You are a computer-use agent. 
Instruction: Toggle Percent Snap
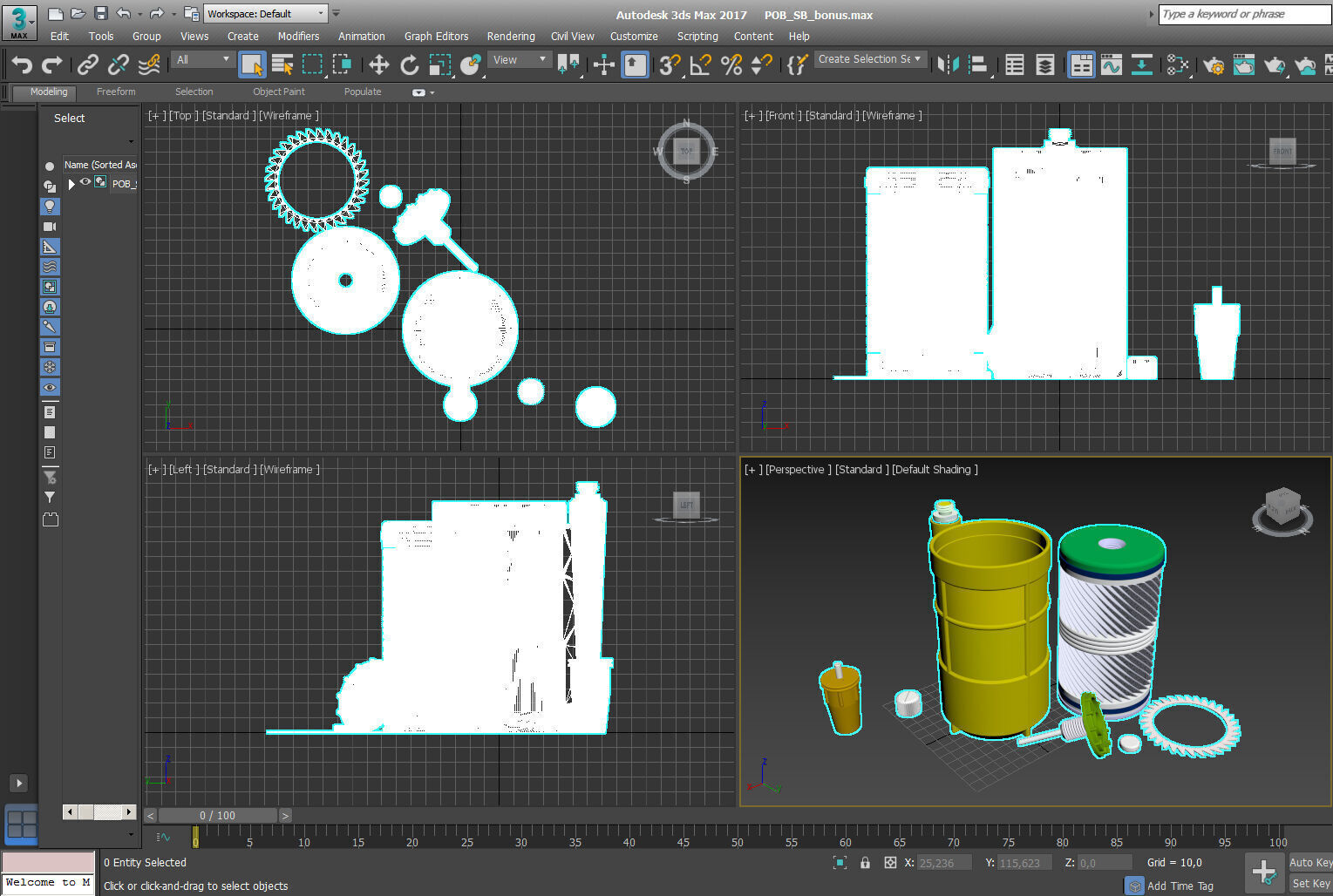click(x=731, y=64)
